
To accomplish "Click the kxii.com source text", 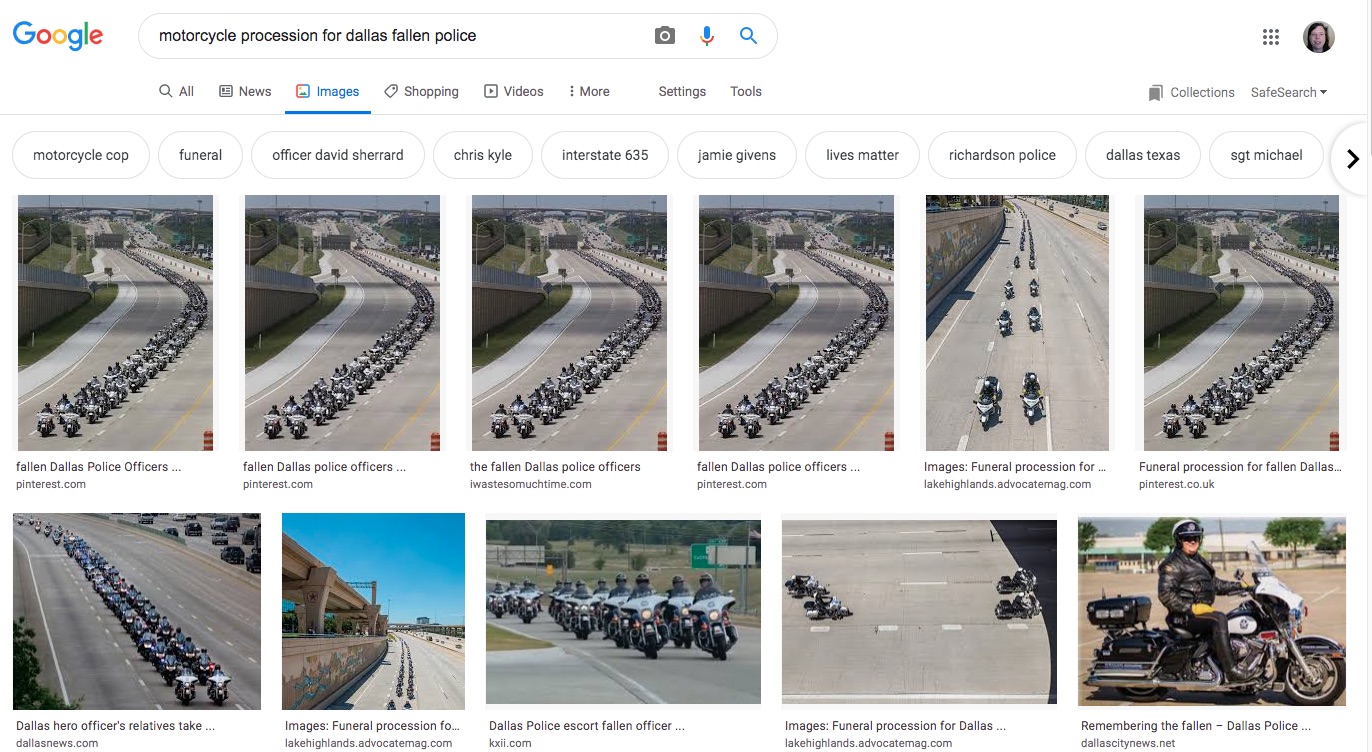I will [x=510, y=743].
